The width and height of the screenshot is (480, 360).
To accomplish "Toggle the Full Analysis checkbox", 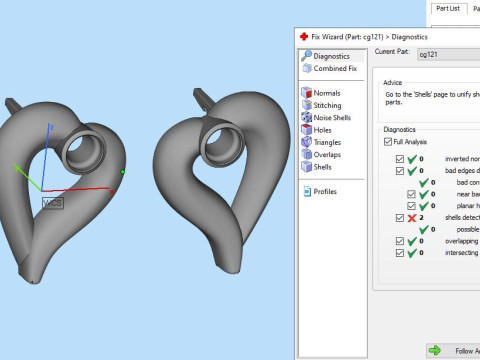I will click(388, 142).
